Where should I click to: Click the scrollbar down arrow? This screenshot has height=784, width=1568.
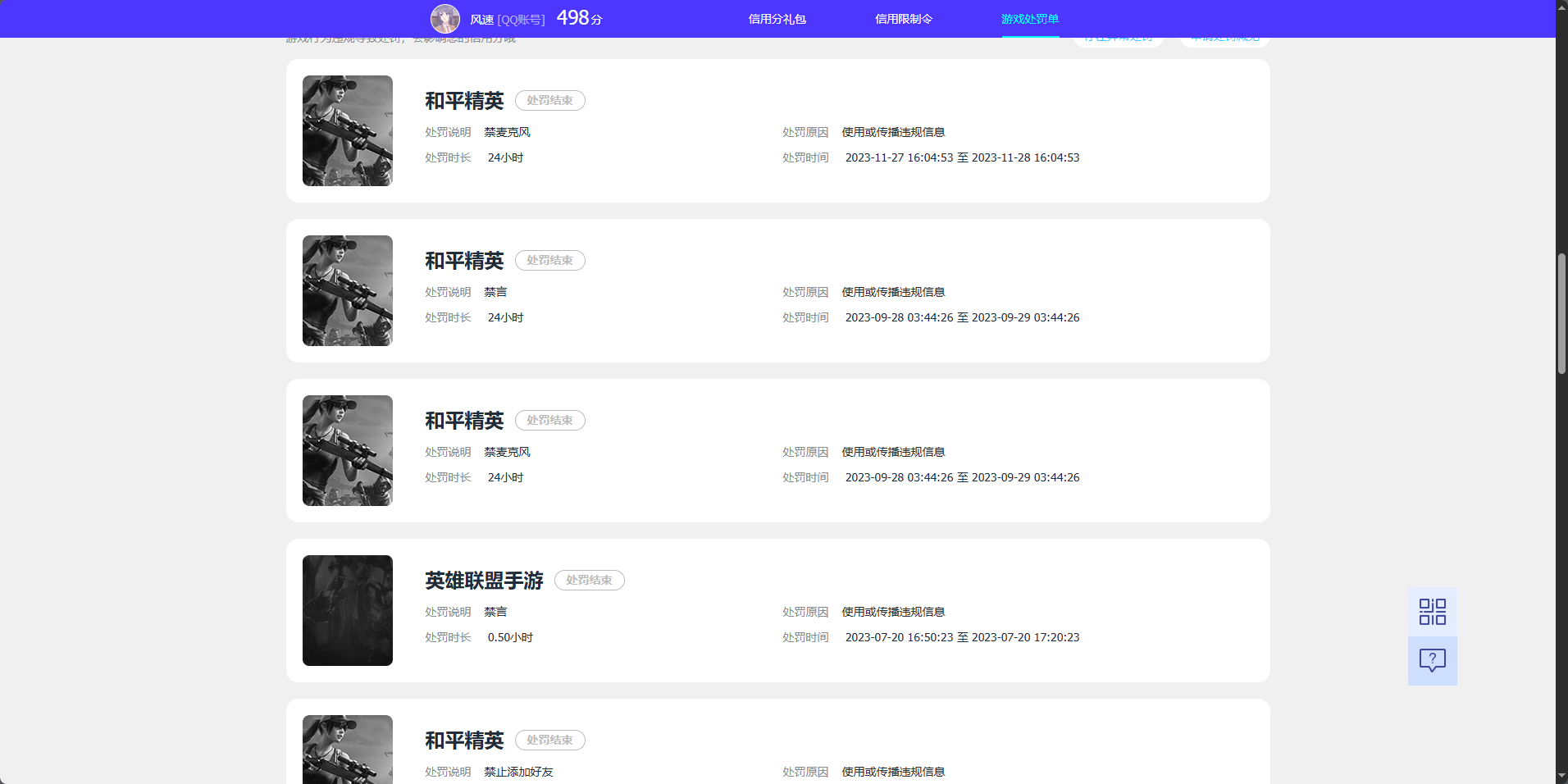coord(1561,776)
